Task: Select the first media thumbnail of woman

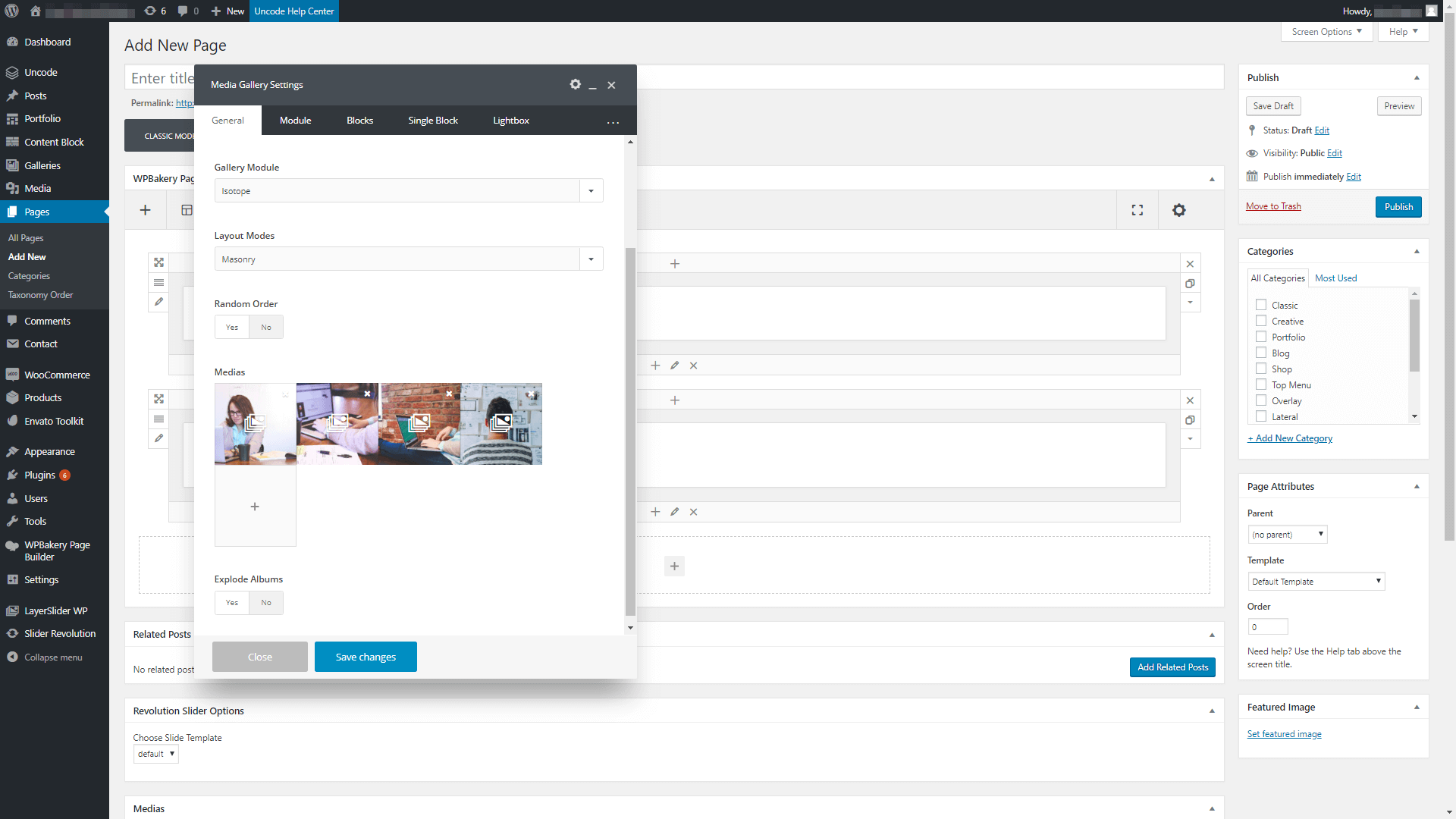Action: coord(256,424)
